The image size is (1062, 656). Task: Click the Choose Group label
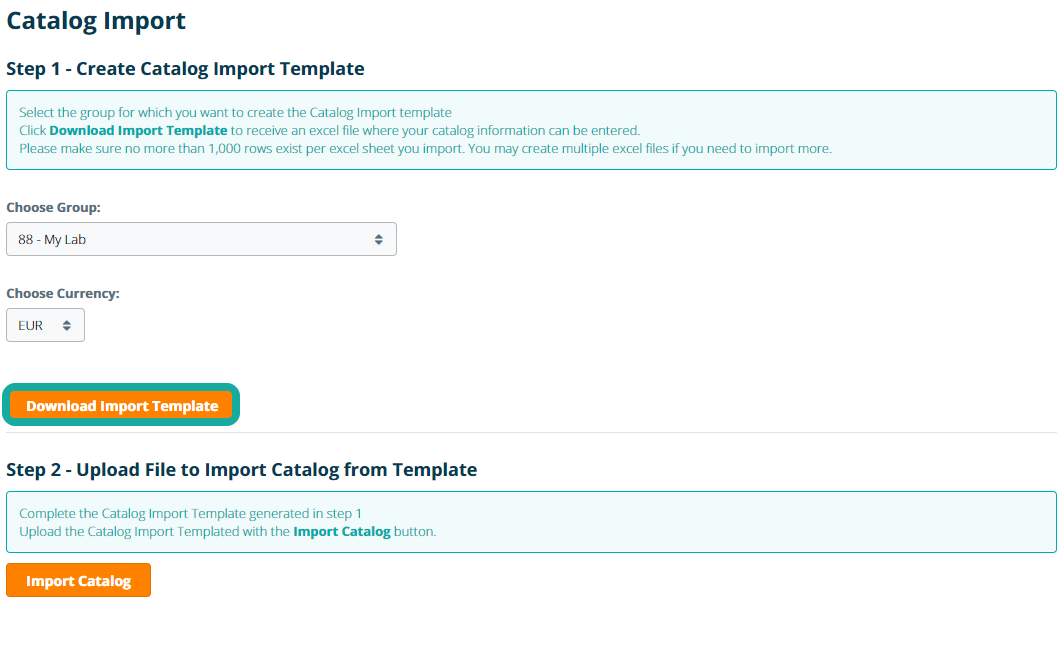click(x=53, y=208)
